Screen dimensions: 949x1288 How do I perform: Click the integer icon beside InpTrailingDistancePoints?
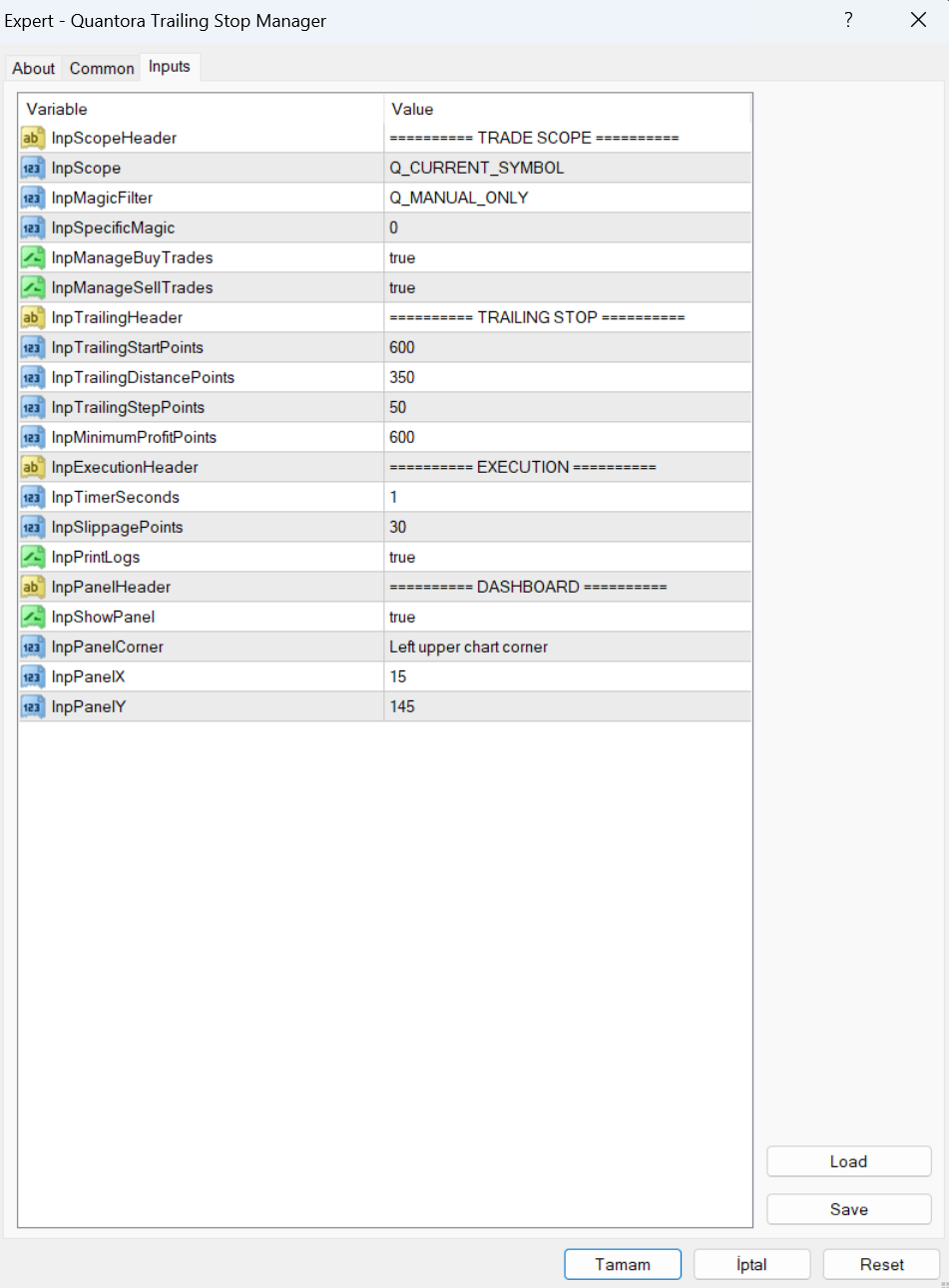coord(32,377)
